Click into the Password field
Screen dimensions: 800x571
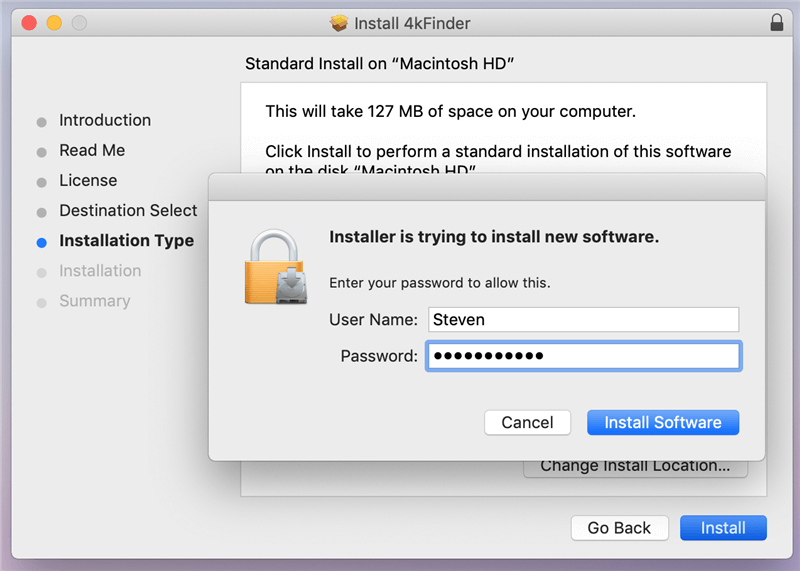click(x=583, y=356)
